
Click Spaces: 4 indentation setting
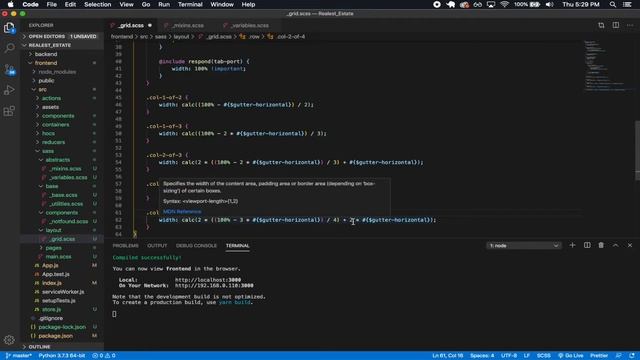pyautogui.click(x=482, y=356)
